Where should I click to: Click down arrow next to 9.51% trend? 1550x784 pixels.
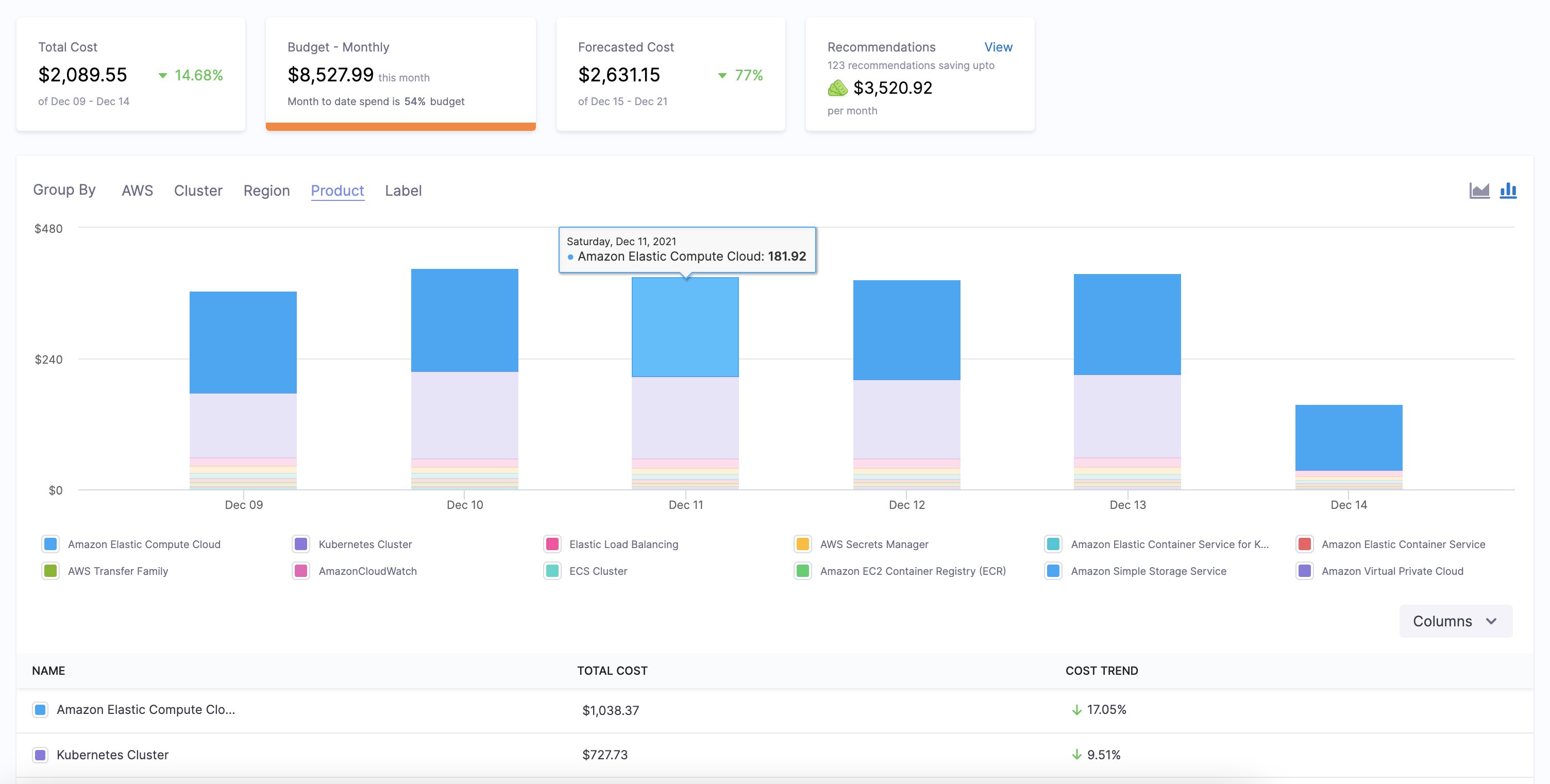(x=1076, y=755)
